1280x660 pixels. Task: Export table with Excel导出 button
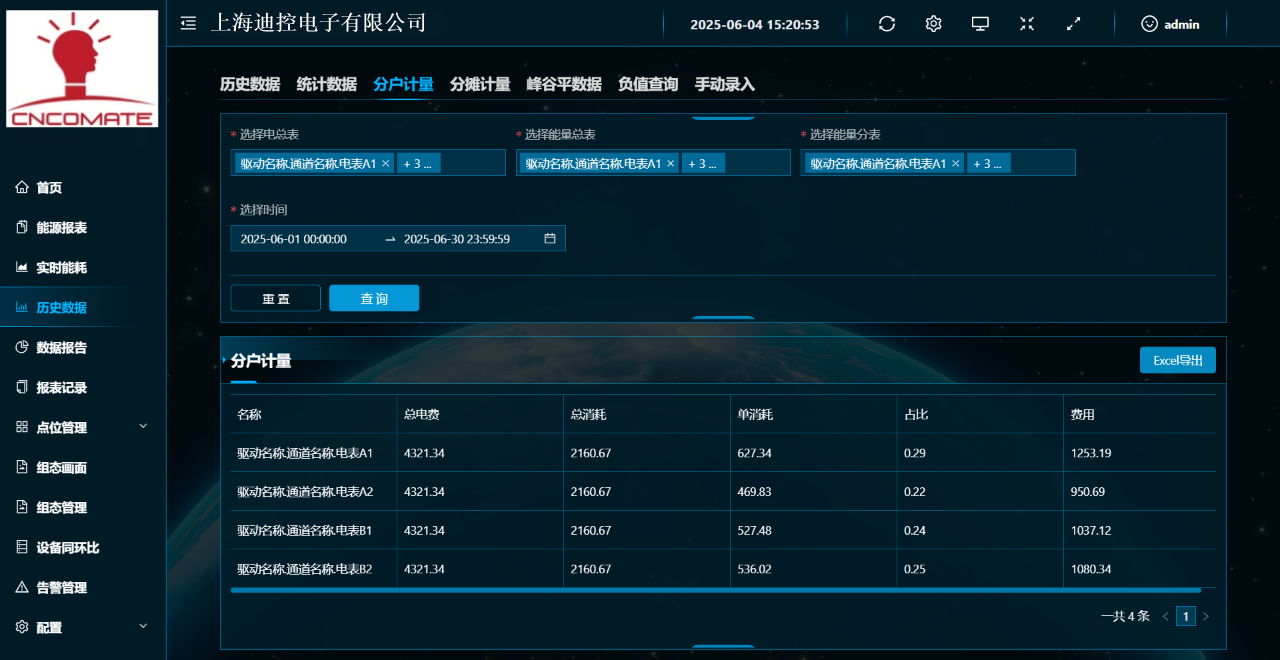click(x=1177, y=360)
